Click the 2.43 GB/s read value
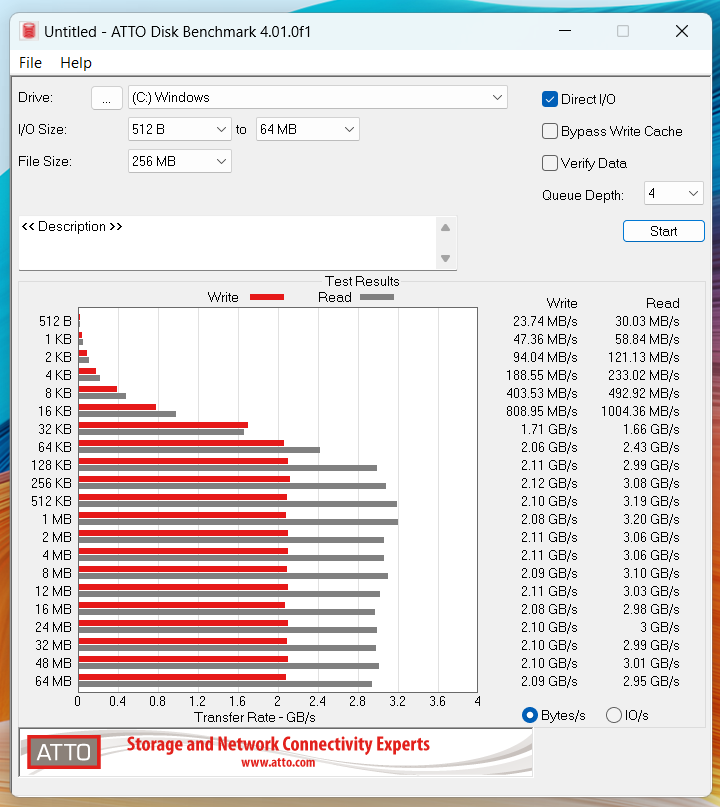This screenshot has height=807, width=720. coord(651,447)
